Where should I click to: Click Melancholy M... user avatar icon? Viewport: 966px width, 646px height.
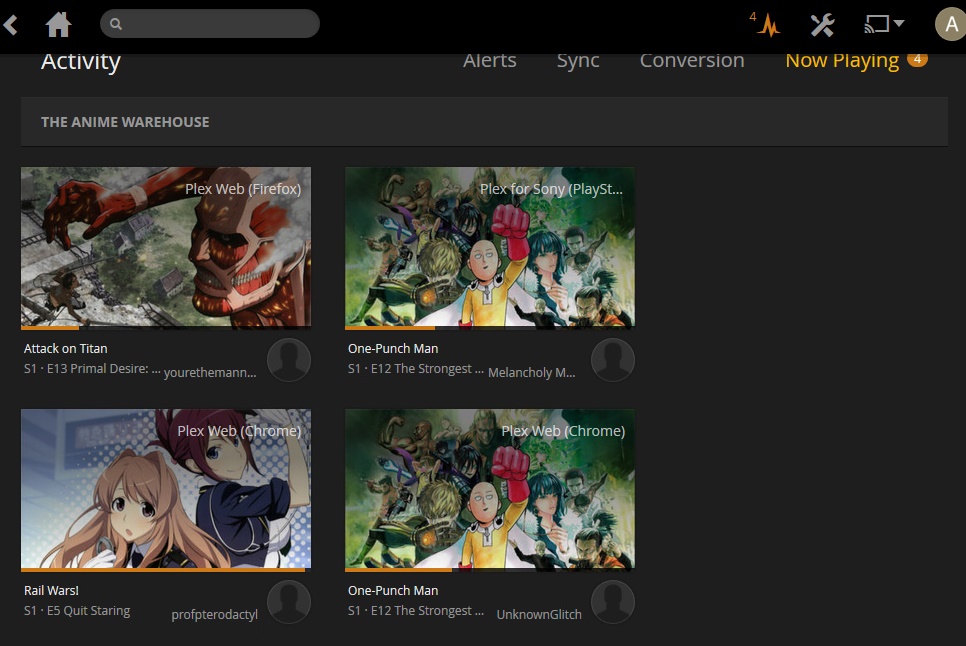pos(613,360)
